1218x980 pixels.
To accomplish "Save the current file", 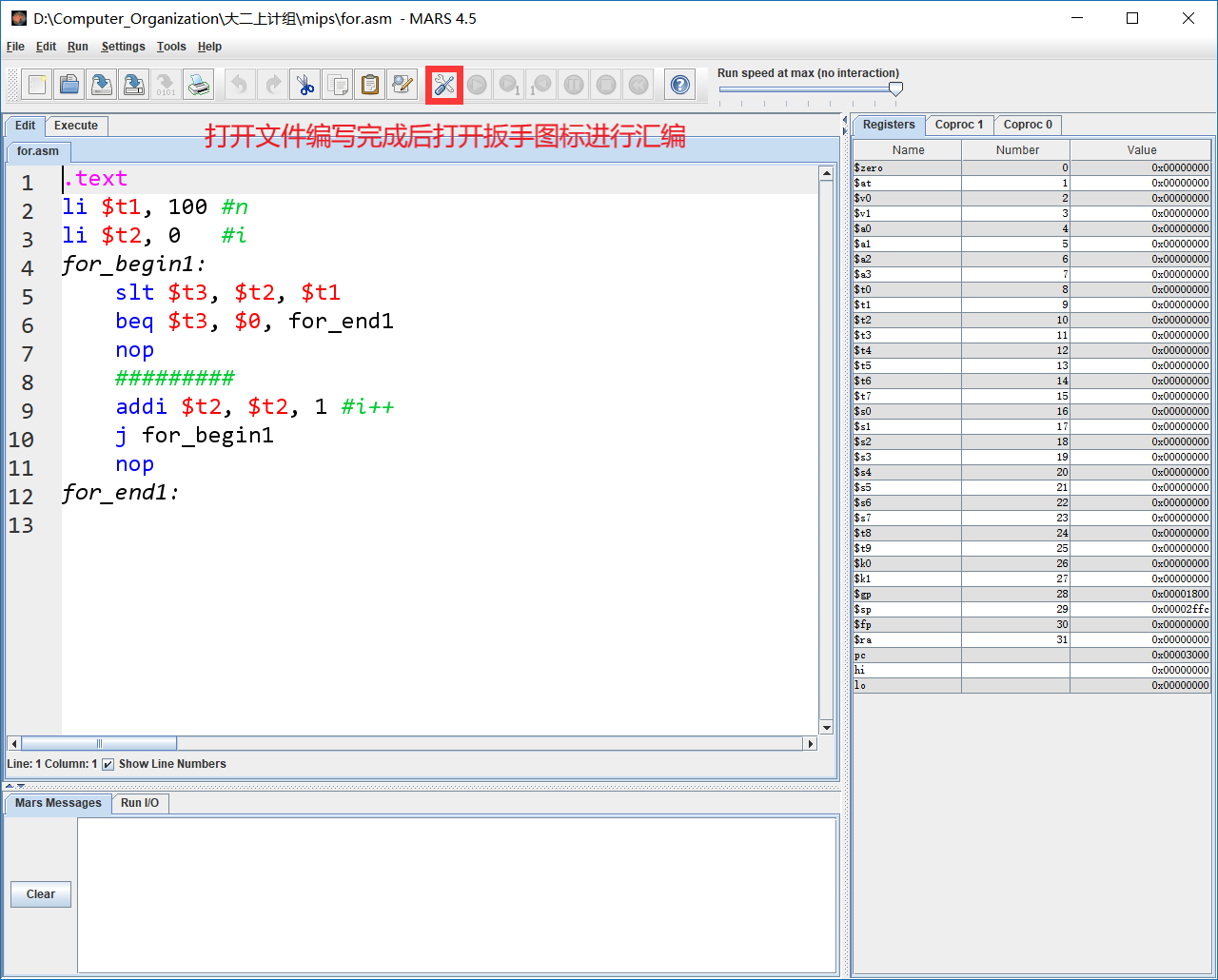I will click(x=102, y=85).
